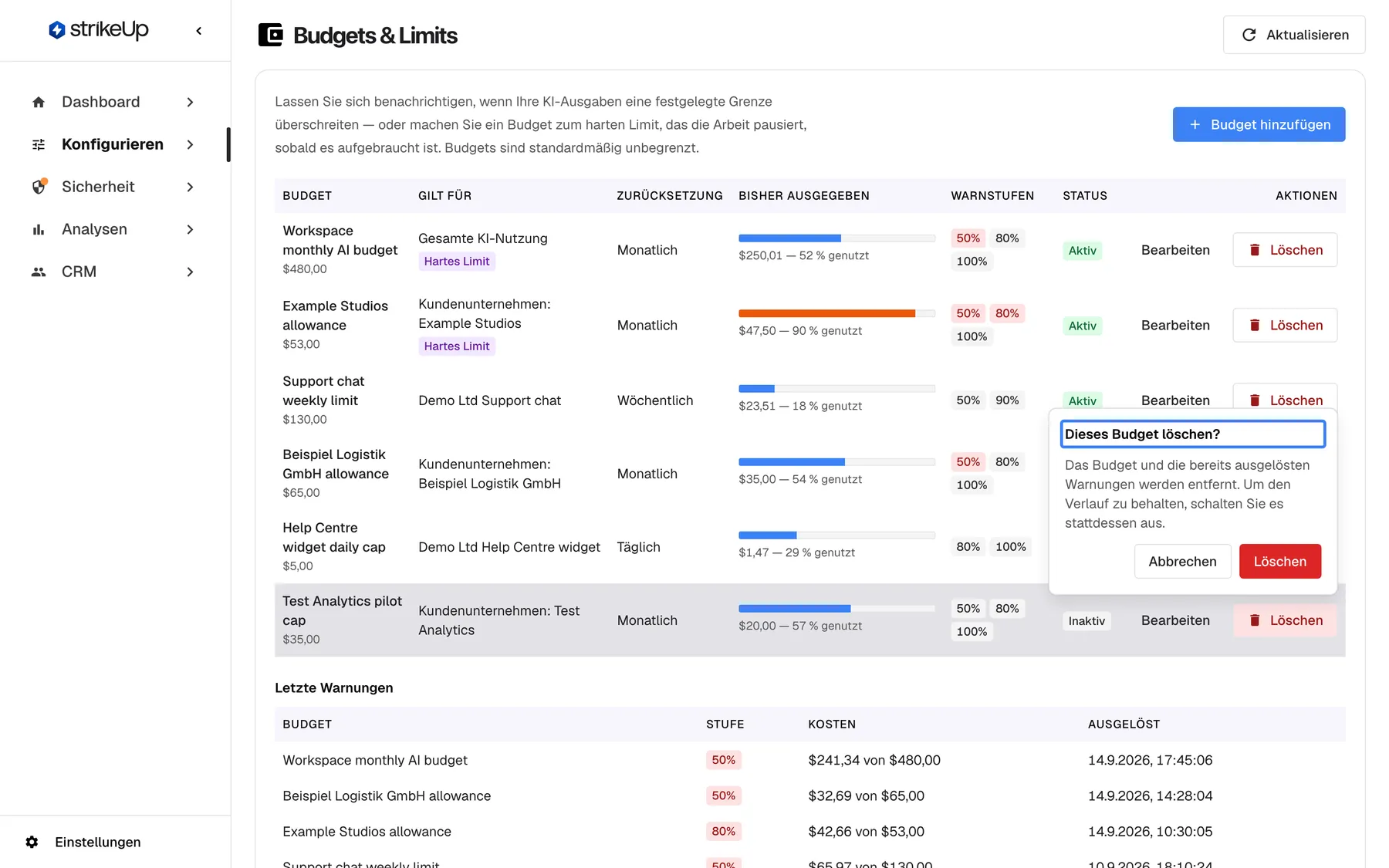Click 'Demo Ltd Help Centre widget' cell
The image size is (1389, 868).
[509, 547]
